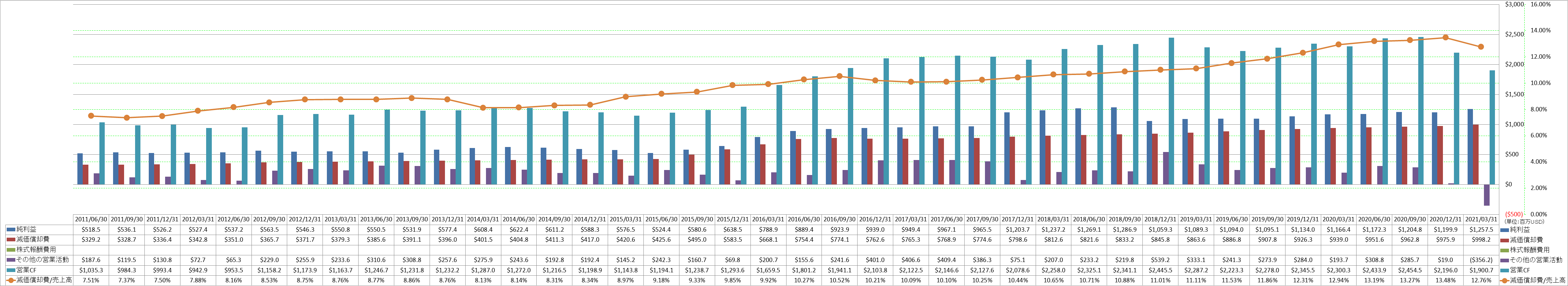The image size is (1568, 286).
Task: Select the 純利益 cell showing $518.5
Action: [91, 229]
